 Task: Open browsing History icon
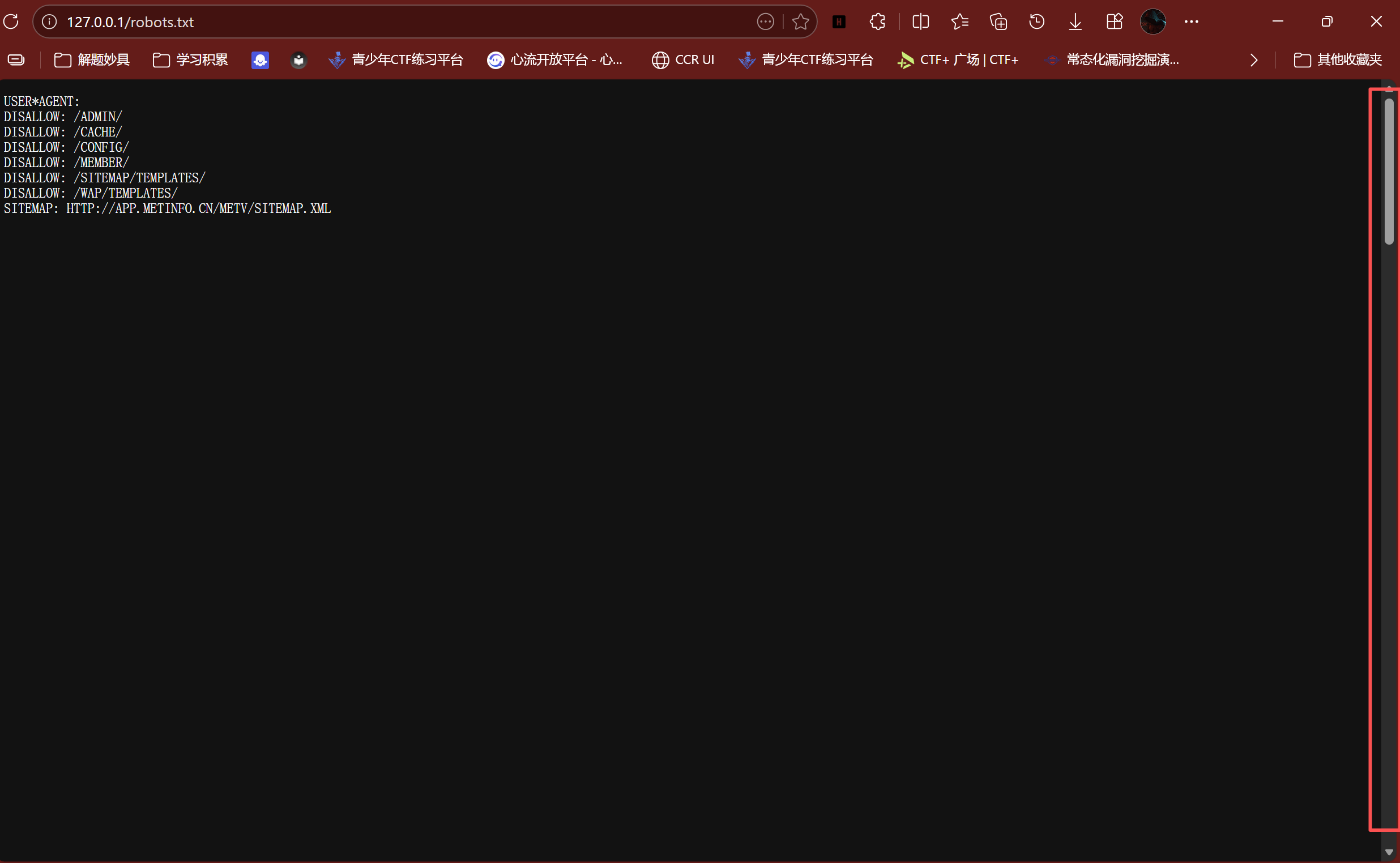pos(1036,22)
